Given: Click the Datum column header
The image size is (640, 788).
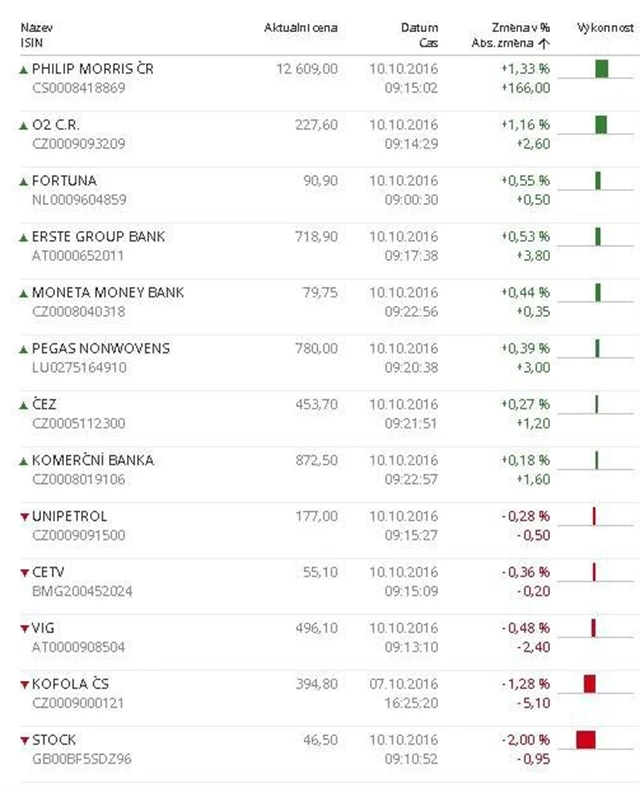Looking at the screenshot, I should [420, 26].
